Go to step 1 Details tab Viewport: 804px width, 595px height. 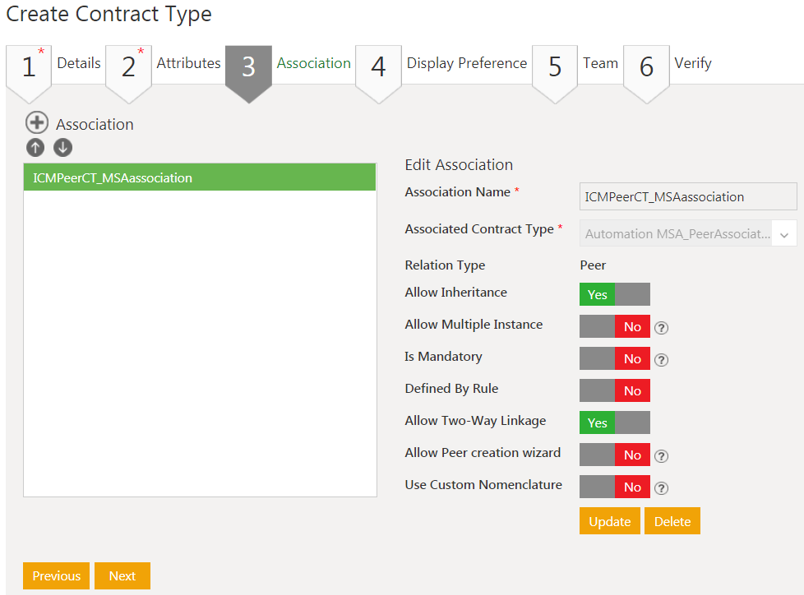(x=55, y=64)
